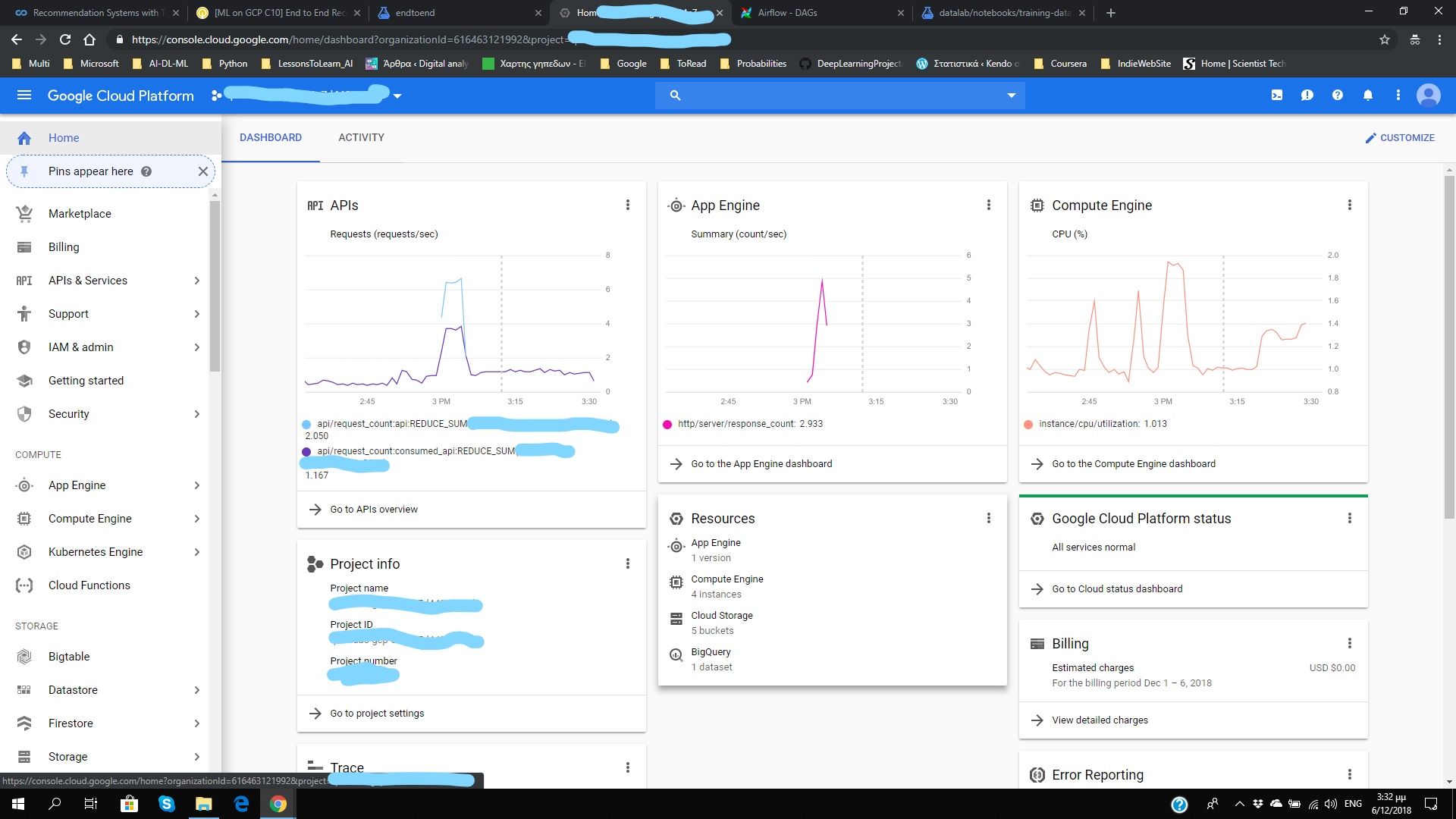Click the CUSTOMIZE button
The image size is (1456, 819).
click(1399, 137)
